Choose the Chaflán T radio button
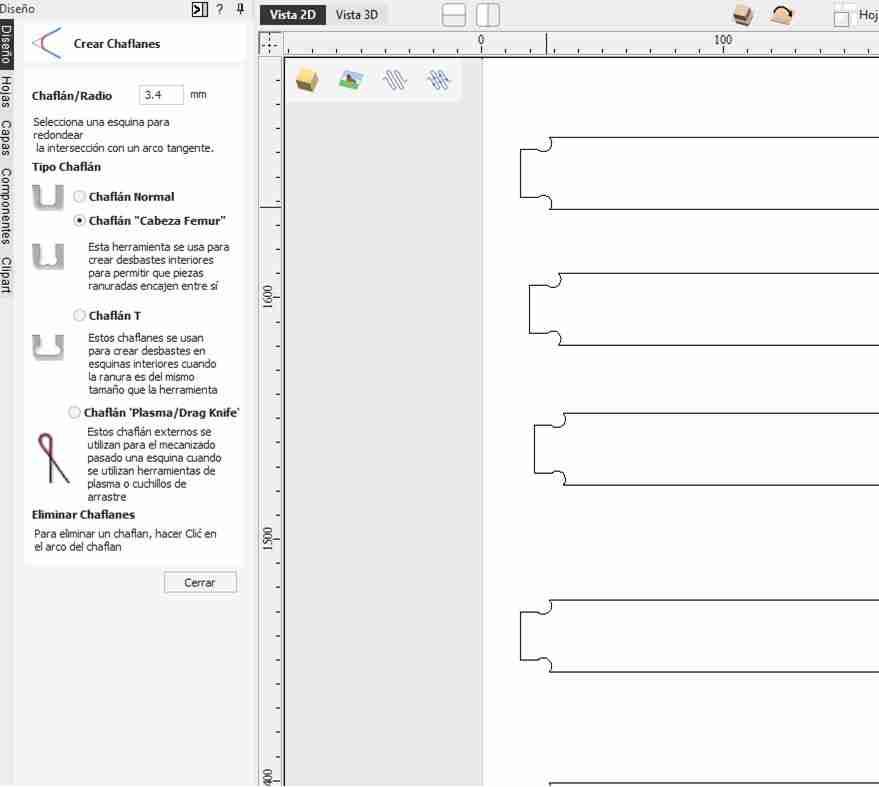 click(80, 315)
